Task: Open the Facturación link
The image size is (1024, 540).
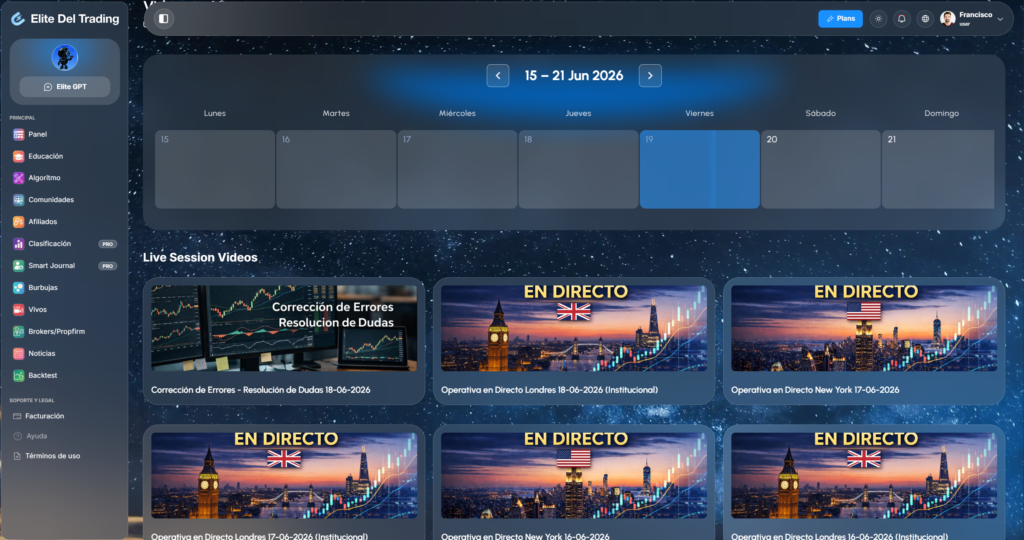Action: [44, 416]
